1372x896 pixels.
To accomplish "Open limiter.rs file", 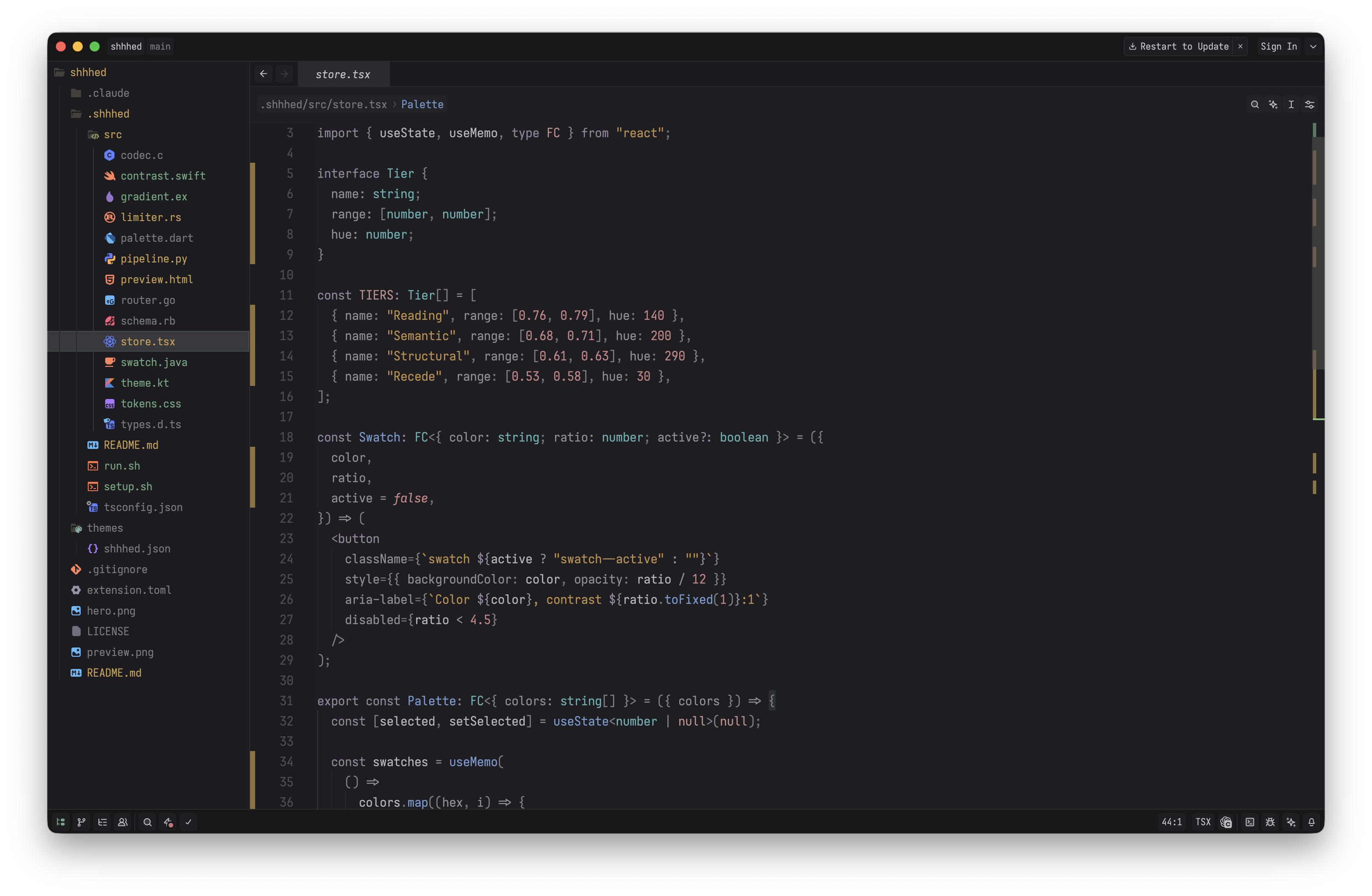I will [148, 218].
